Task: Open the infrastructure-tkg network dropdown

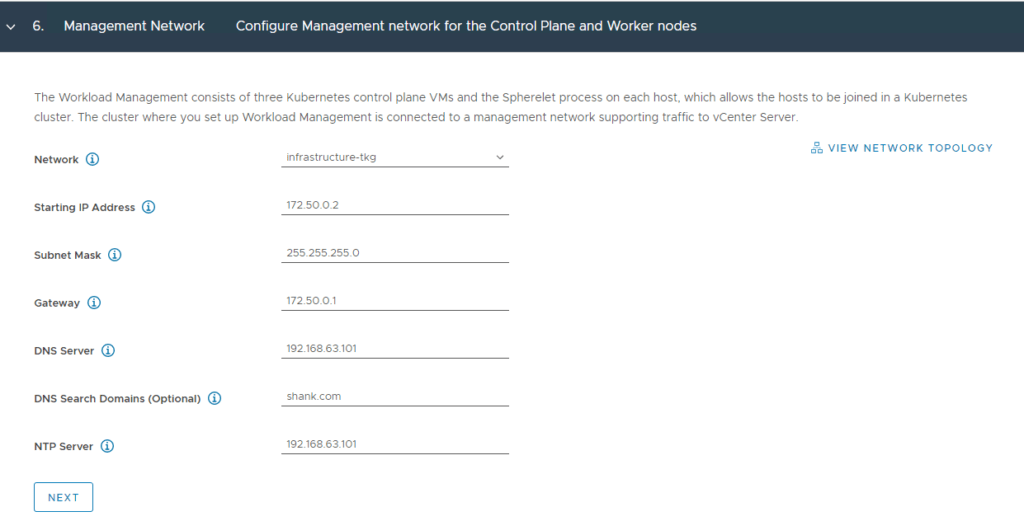Action: (x=394, y=157)
